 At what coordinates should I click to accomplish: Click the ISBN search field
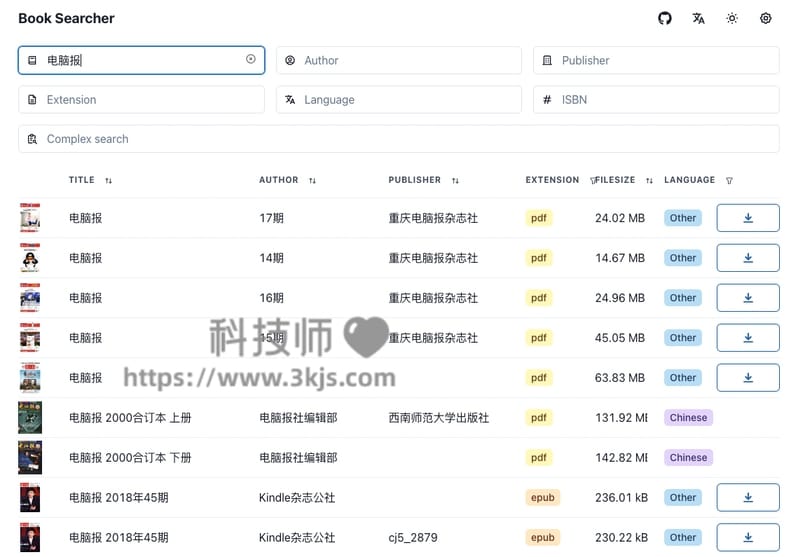point(656,99)
